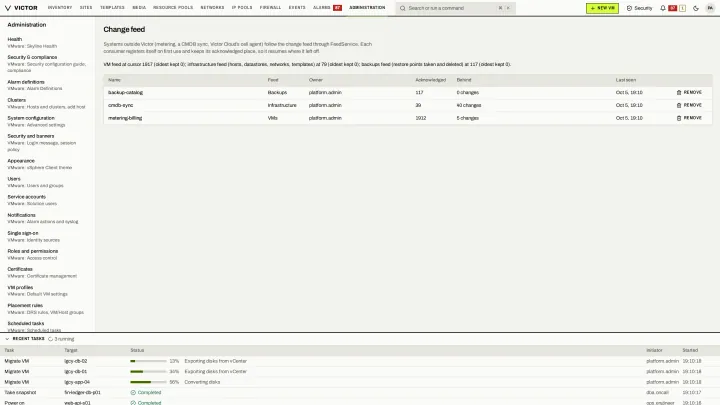Select the backup-catalog consumer name
The height and width of the screenshot is (405, 720).
(x=125, y=92)
